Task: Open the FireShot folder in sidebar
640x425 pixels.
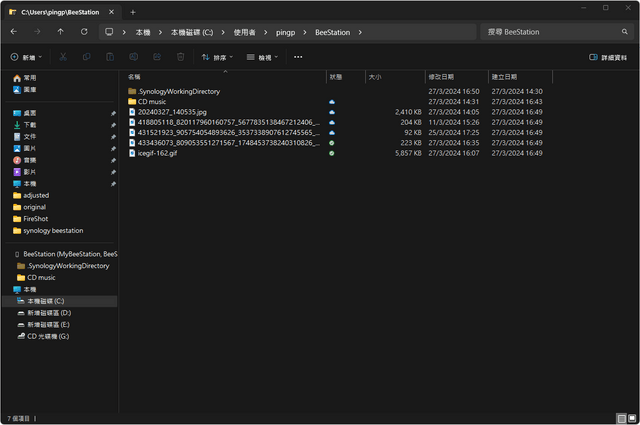Action: 31,219
